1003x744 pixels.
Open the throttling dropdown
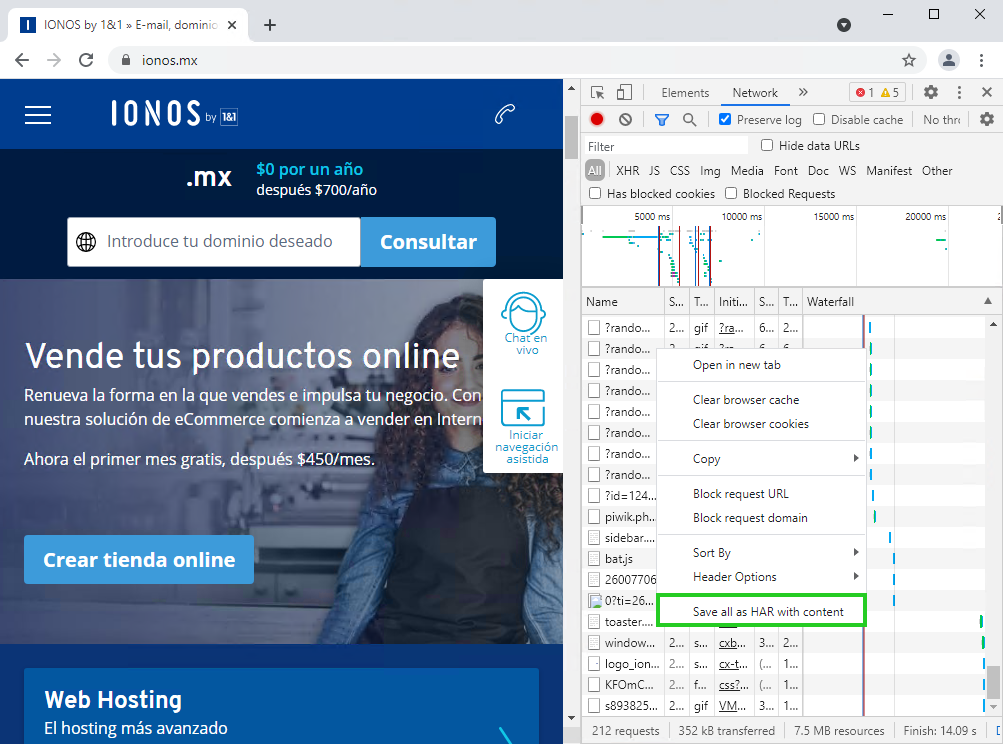942,120
